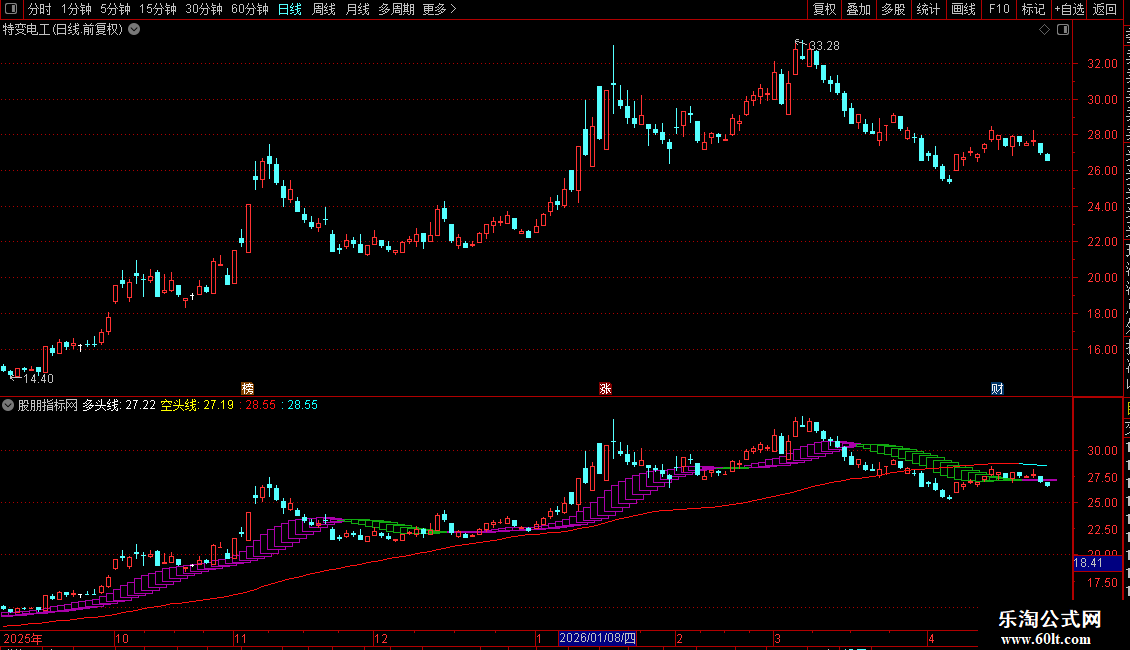Screen dimensions: 1130x650
Task: Select the 15分钟 period
Action: 157,9
